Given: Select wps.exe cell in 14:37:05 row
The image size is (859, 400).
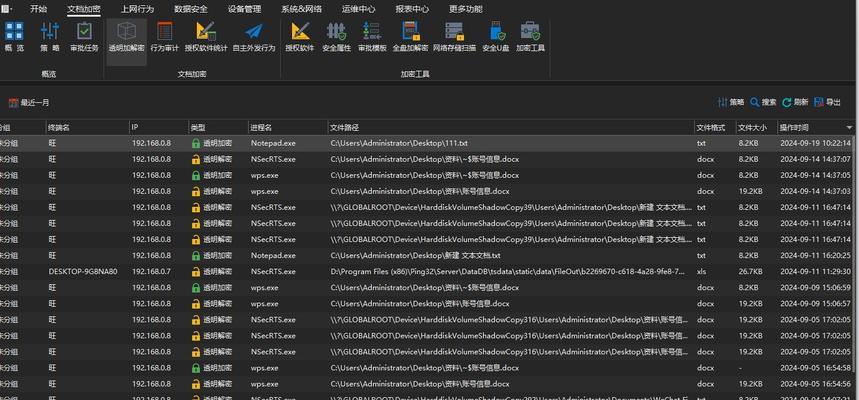Looking at the screenshot, I should tap(265, 175).
